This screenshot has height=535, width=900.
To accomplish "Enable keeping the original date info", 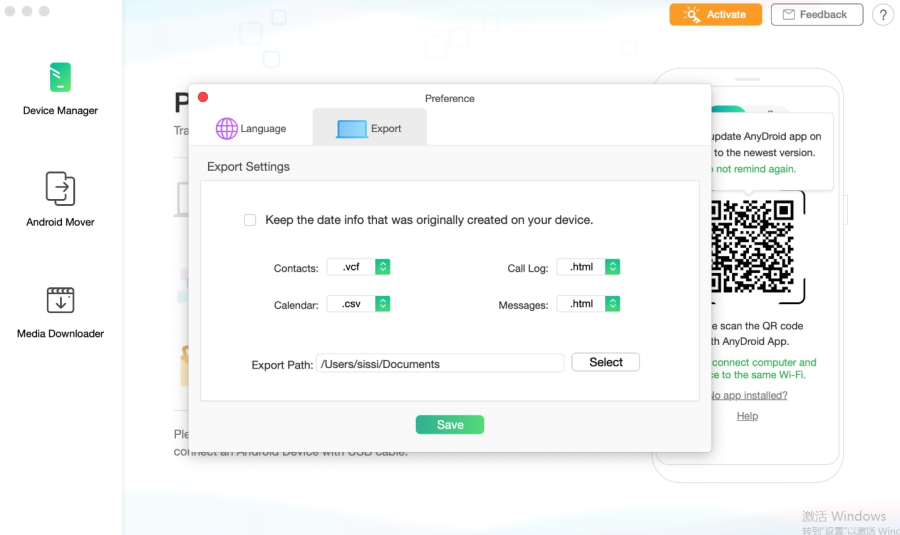I will tap(250, 220).
